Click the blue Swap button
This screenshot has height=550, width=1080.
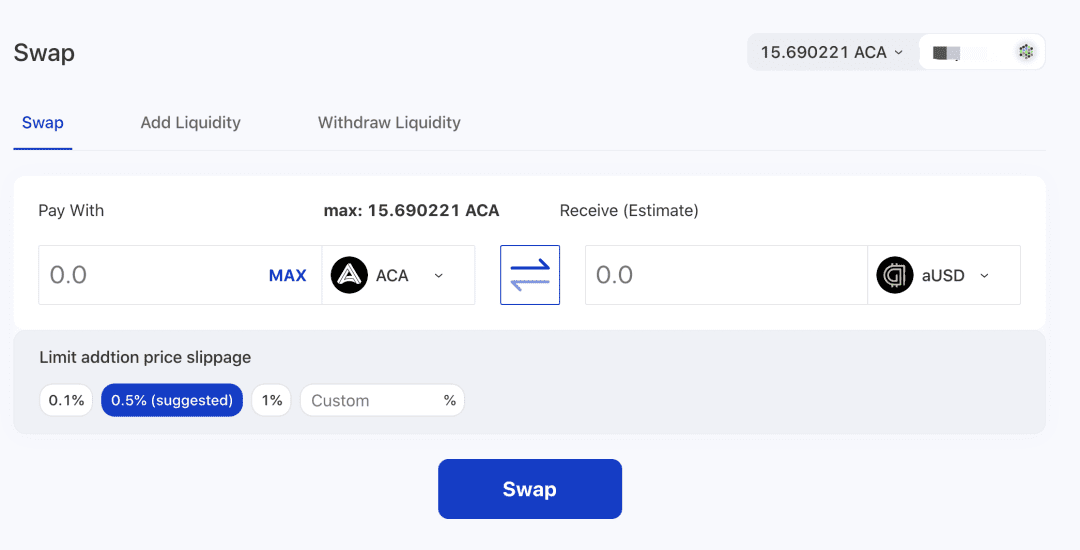tap(530, 489)
